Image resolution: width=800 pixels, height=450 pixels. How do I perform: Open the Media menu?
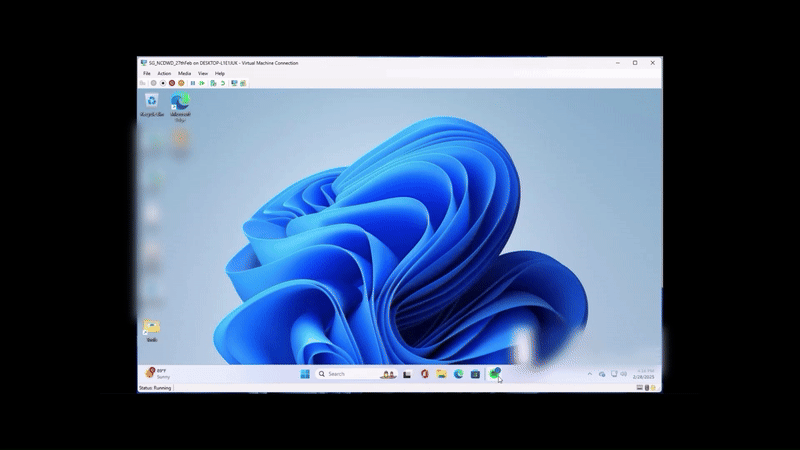point(184,73)
